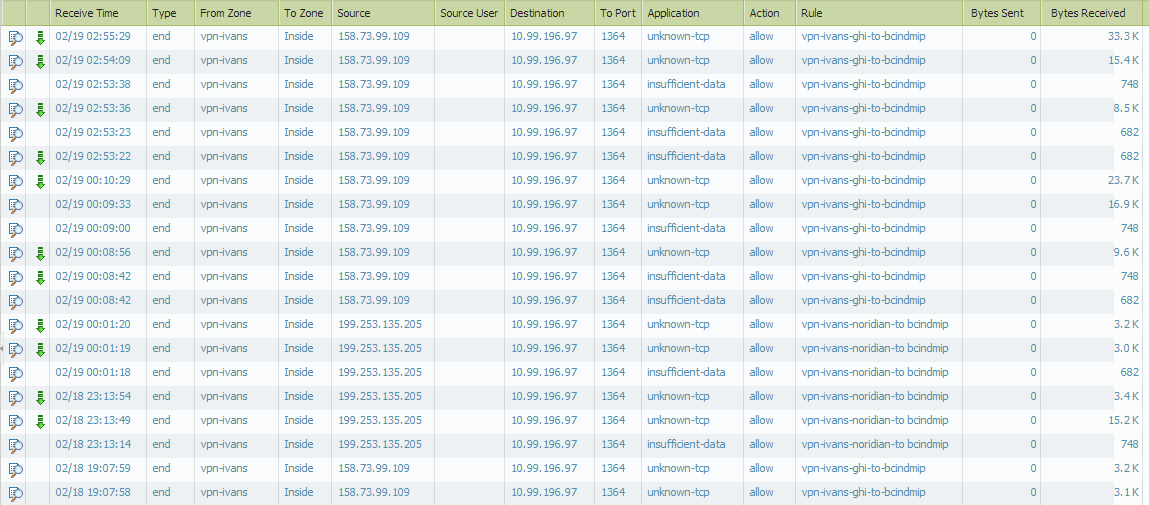1149x505 pixels.
Task: Open log details icon for 02/18 23:13:14
Action: [16, 445]
